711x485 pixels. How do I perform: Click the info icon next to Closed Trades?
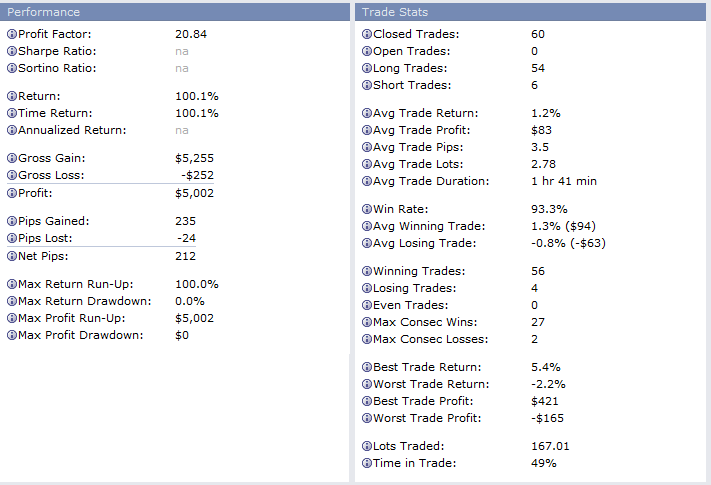coord(367,34)
